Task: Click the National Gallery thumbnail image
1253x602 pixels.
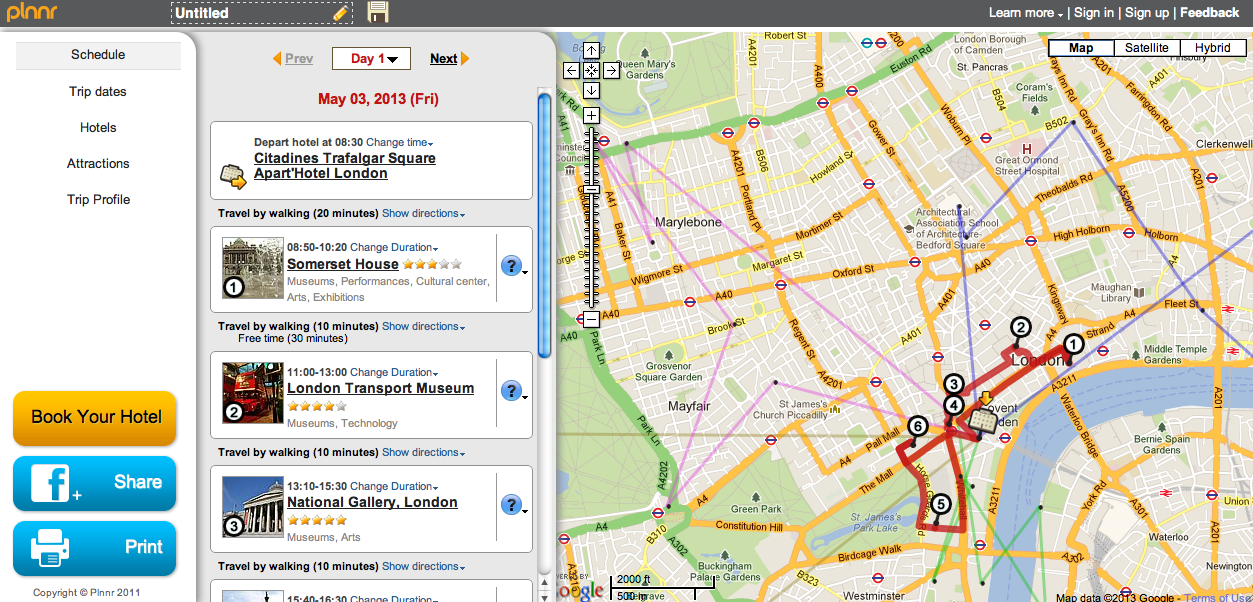Action: [253, 507]
